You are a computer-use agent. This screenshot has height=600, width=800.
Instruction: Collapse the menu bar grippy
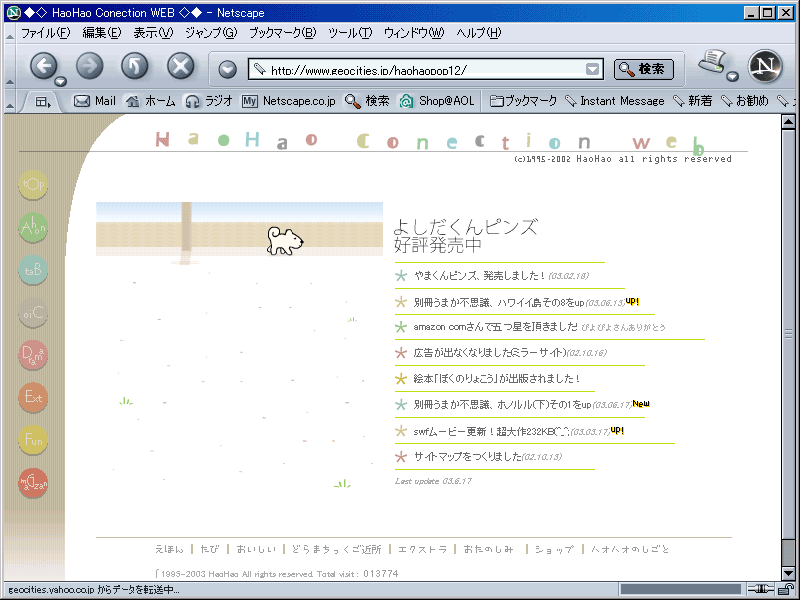pyautogui.click(x=10, y=36)
